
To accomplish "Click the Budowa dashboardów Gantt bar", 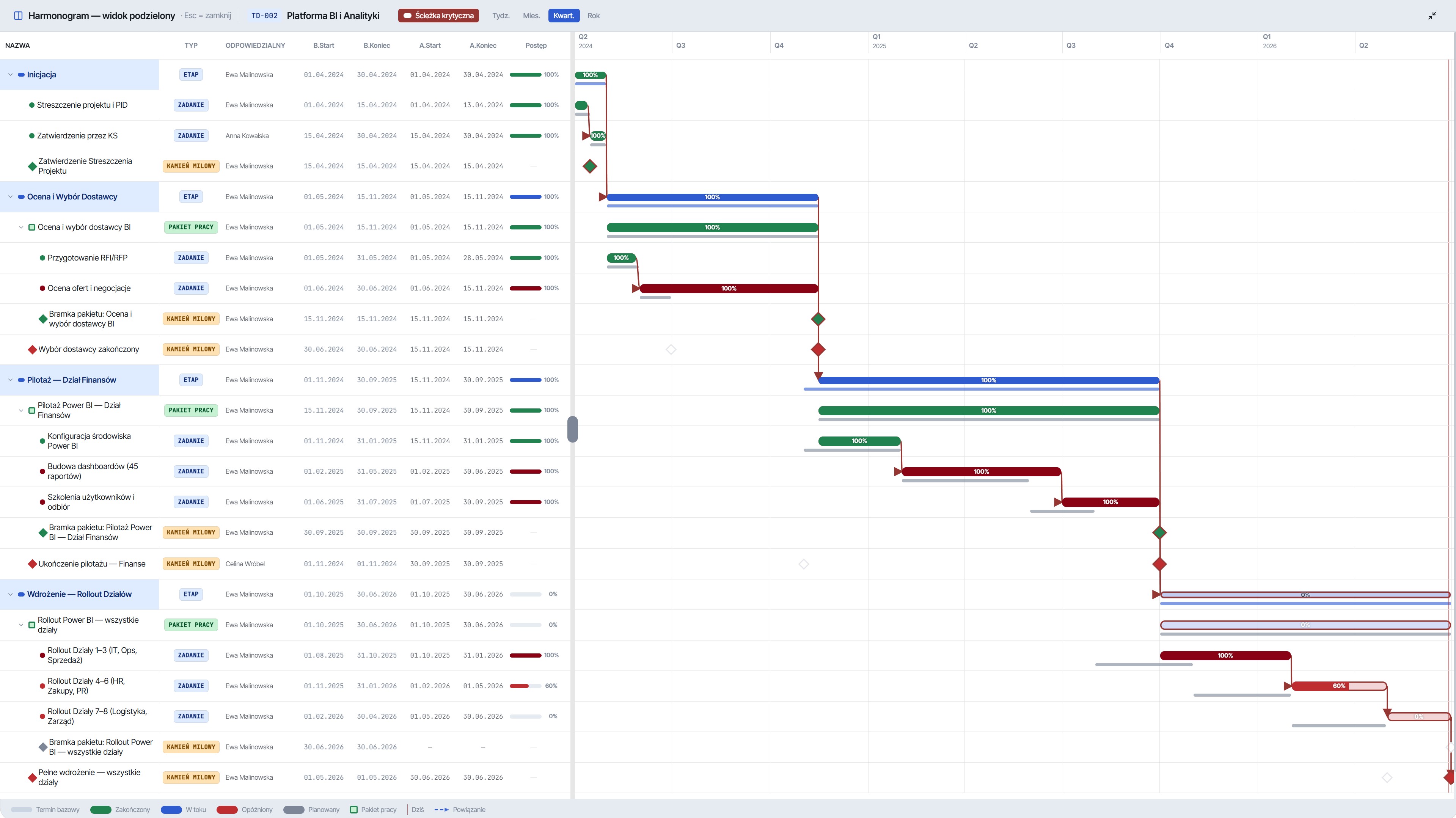I will click(x=981, y=471).
